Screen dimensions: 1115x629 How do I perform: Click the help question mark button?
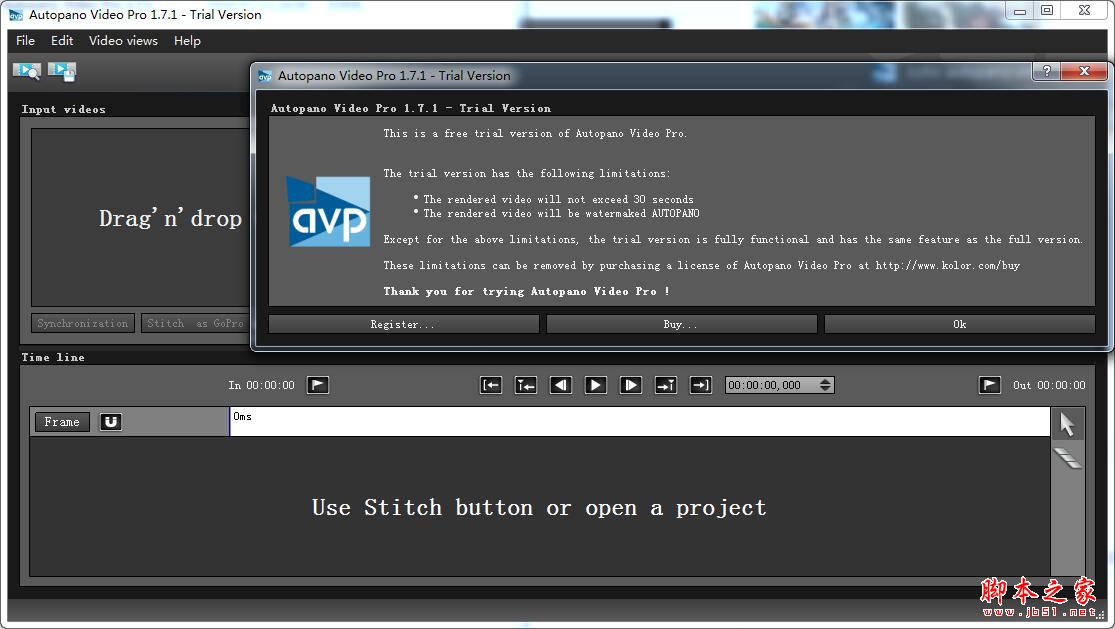pyautogui.click(x=1046, y=71)
